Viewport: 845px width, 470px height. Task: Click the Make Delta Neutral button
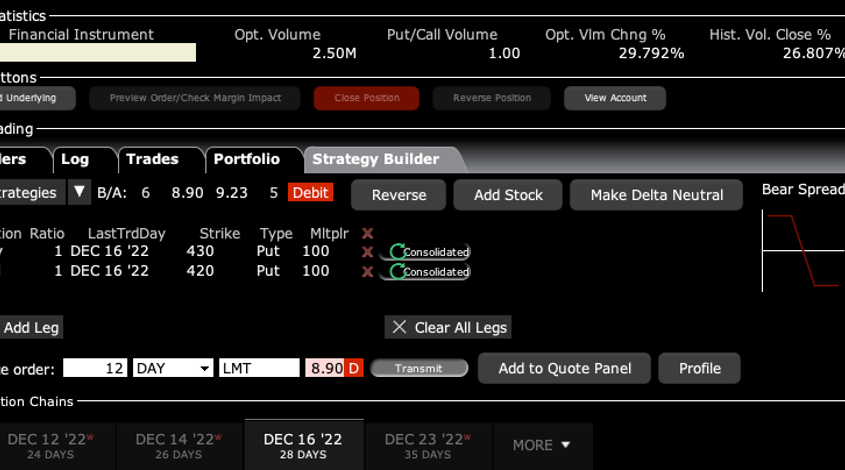656,195
